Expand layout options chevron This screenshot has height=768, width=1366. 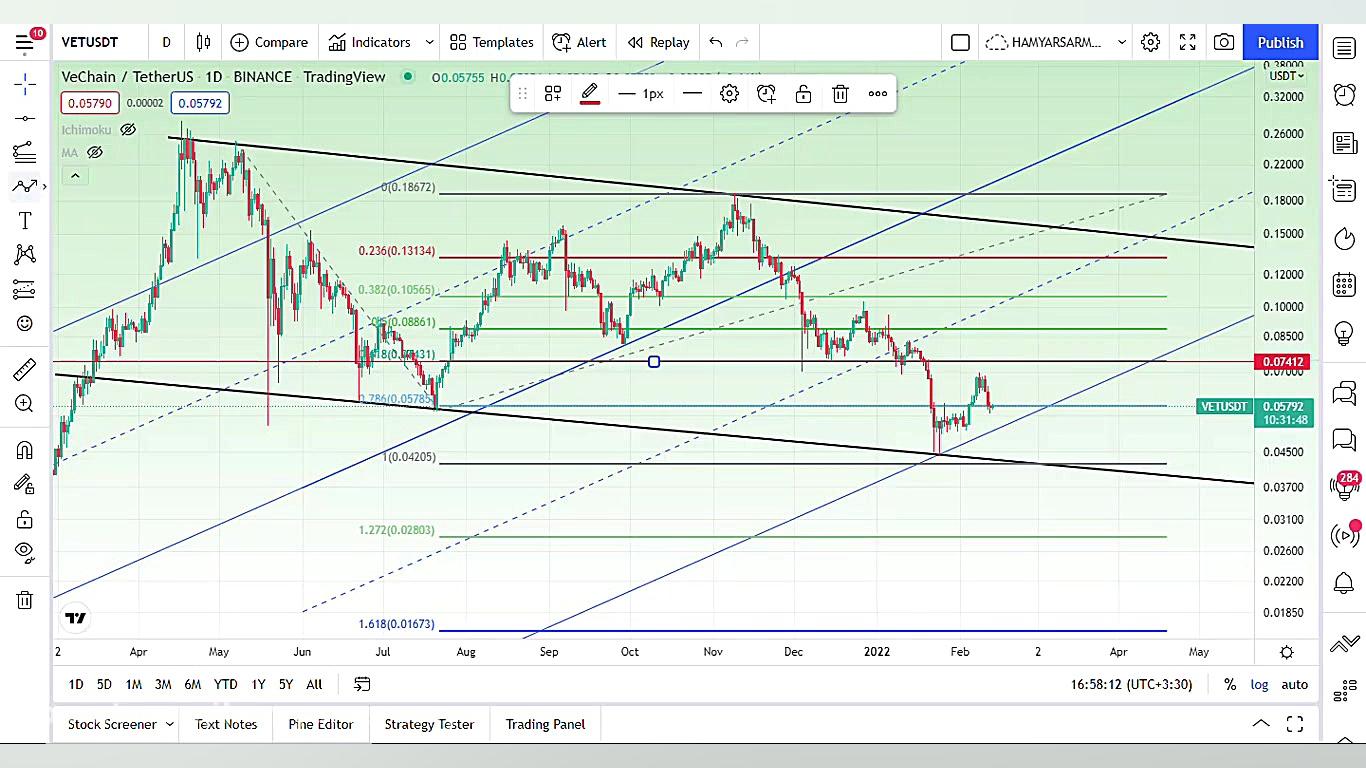[x=1122, y=42]
